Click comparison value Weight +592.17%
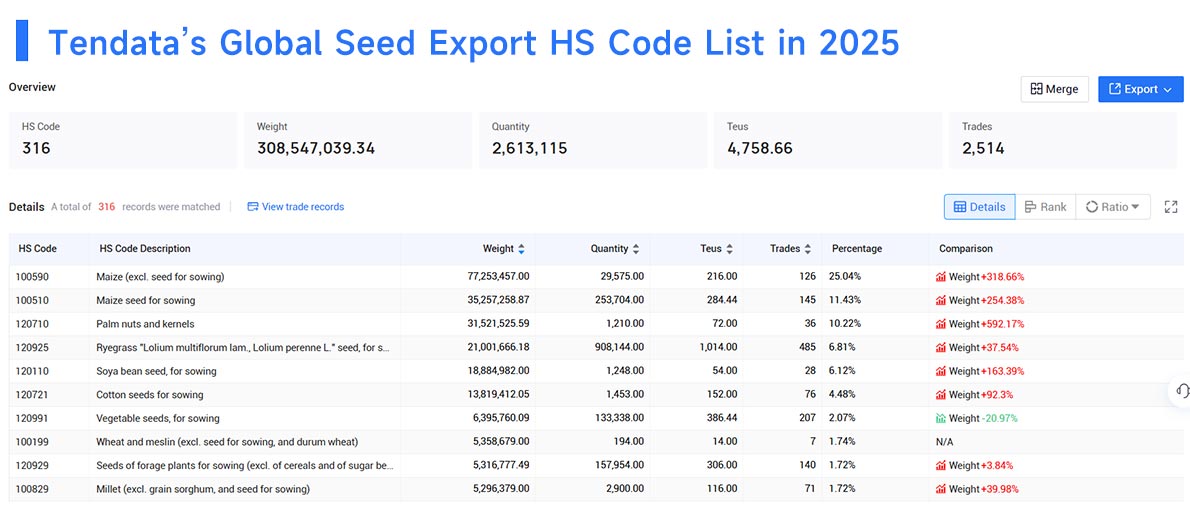 987,324
